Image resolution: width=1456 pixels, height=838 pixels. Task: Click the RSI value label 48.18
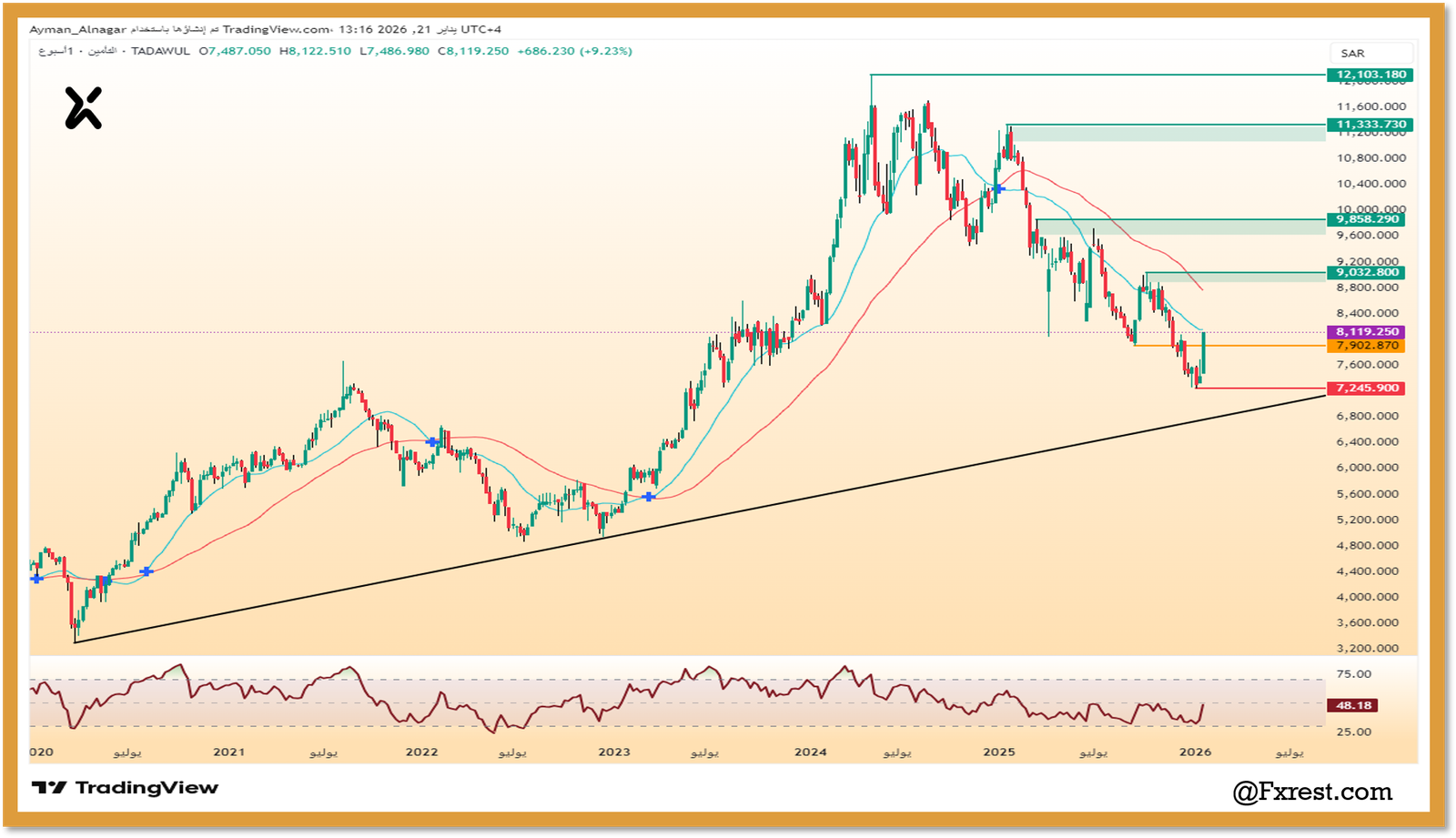1353,705
